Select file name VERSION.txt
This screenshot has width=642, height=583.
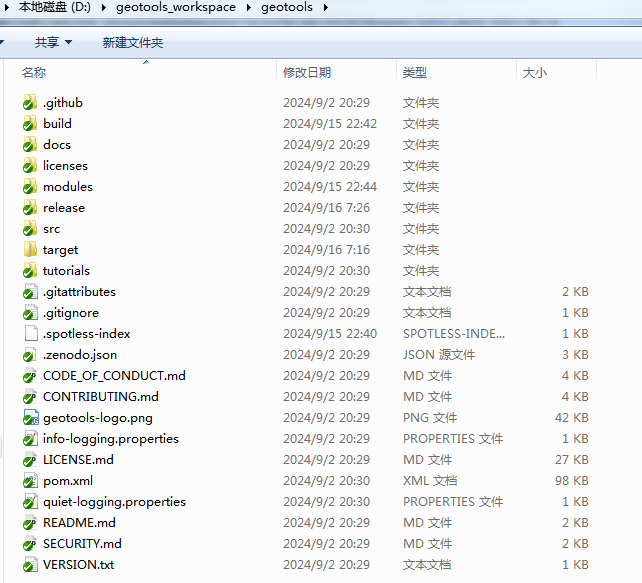pyautogui.click(x=78, y=565)
